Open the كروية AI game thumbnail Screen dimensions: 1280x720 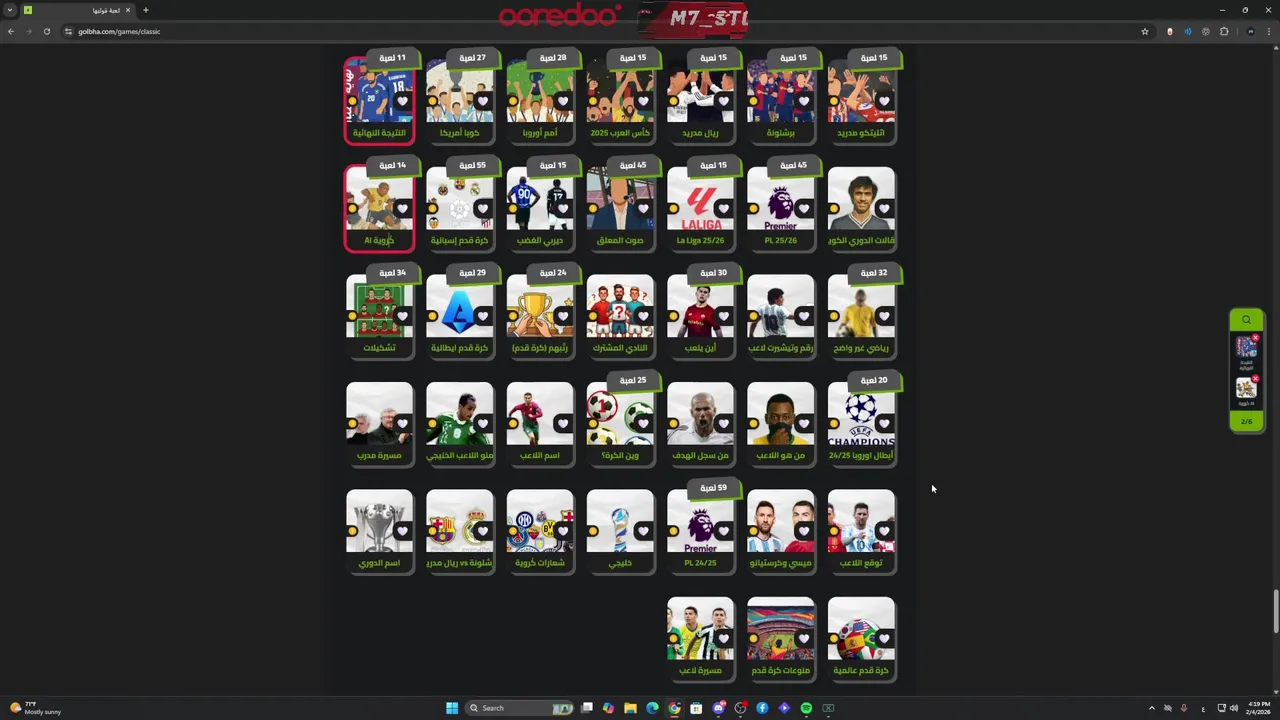(379, 200)
